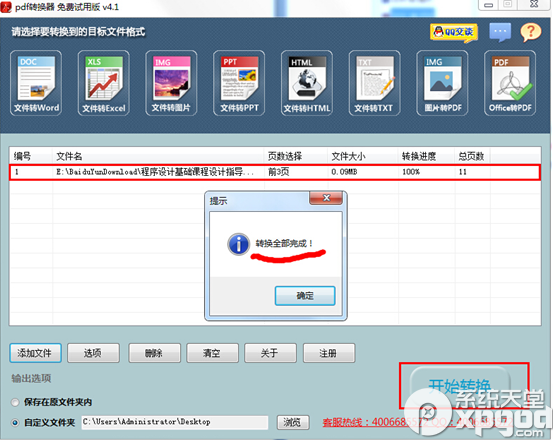Screen dimensions: 553x440
Task: Pick the 文件转HTML conversion icon
Action: tap(307, 83)
